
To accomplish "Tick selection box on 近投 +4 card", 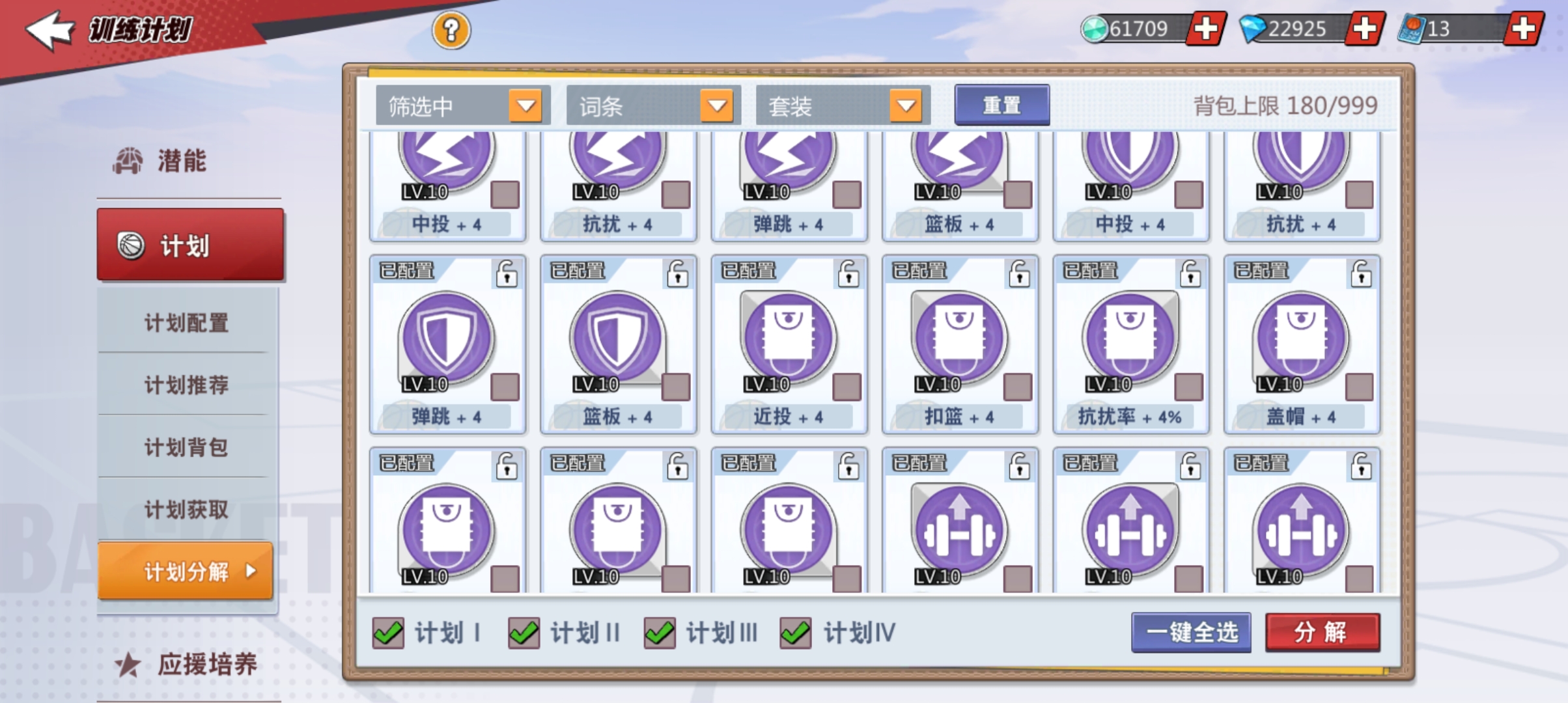I will coord(847,387).
